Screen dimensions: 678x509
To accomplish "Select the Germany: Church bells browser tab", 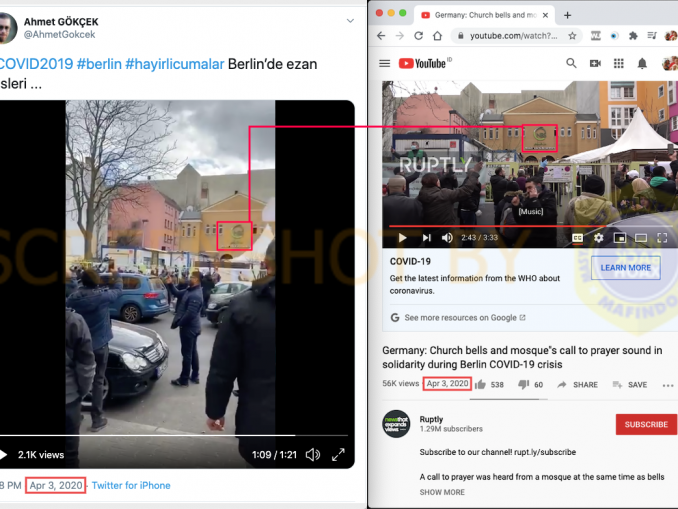I will pos(485,15).
